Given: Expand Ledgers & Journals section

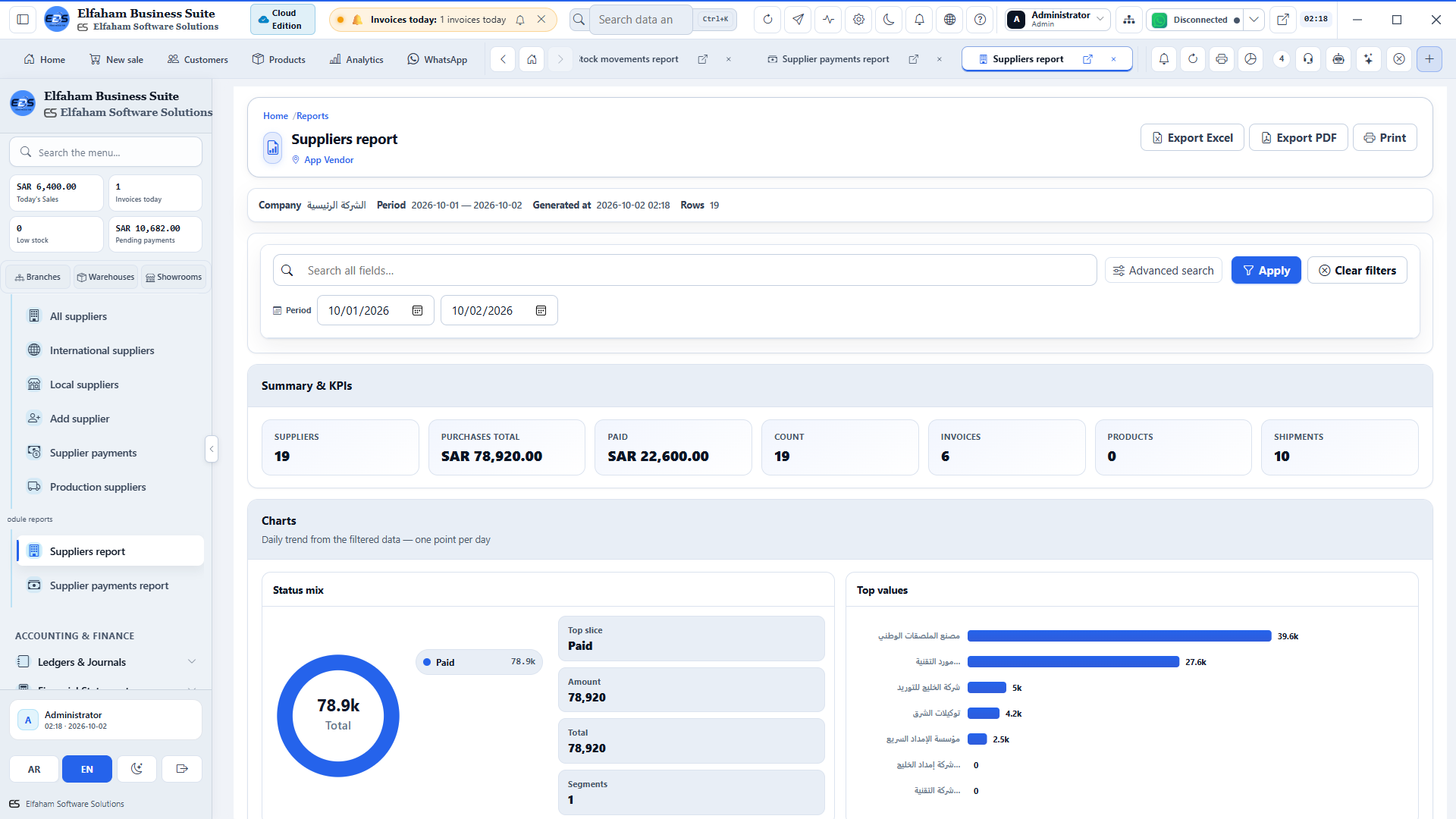Looking at the screenshot, I should (106, 662).
